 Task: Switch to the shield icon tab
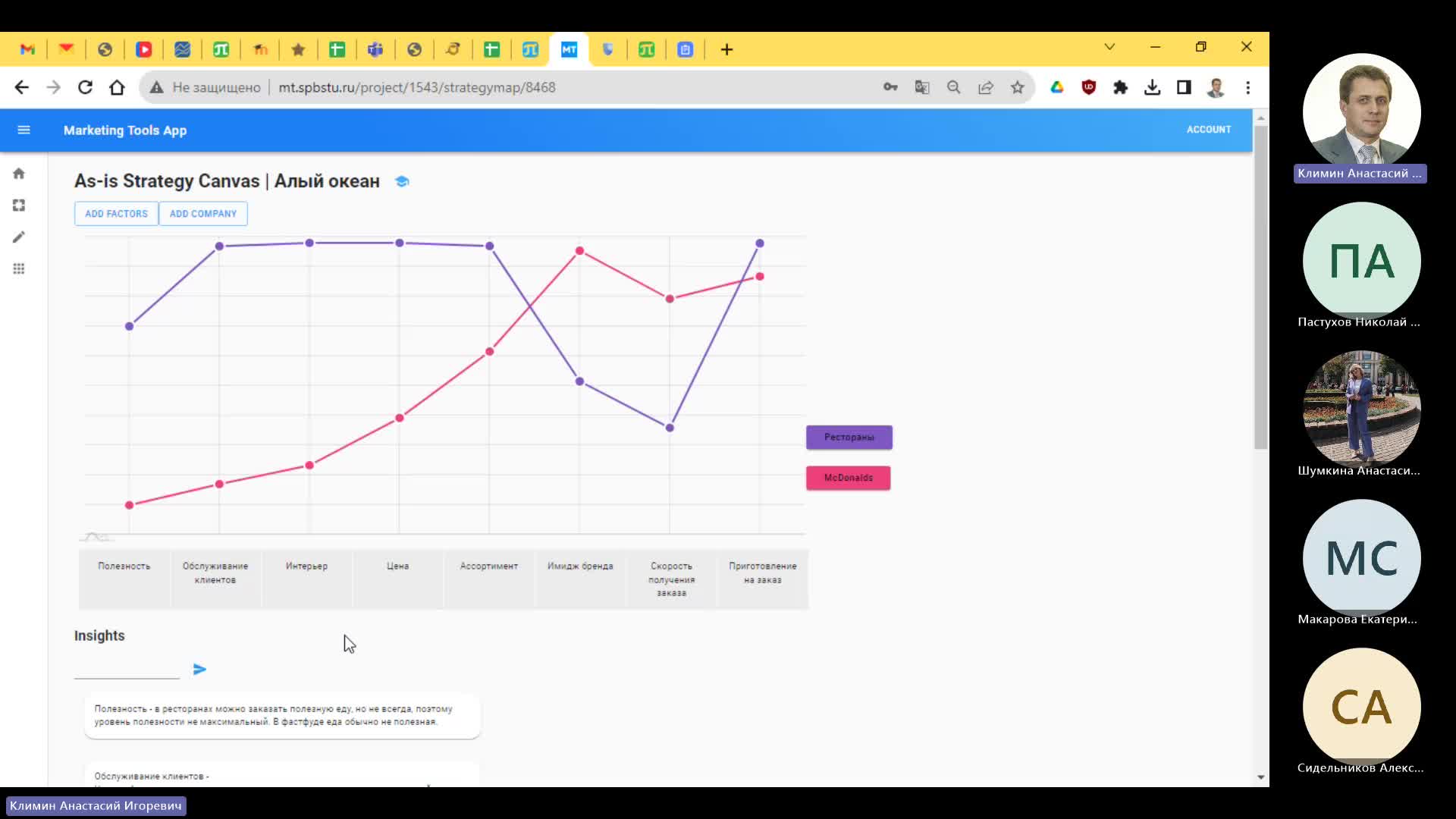click(x=607, y=49)
